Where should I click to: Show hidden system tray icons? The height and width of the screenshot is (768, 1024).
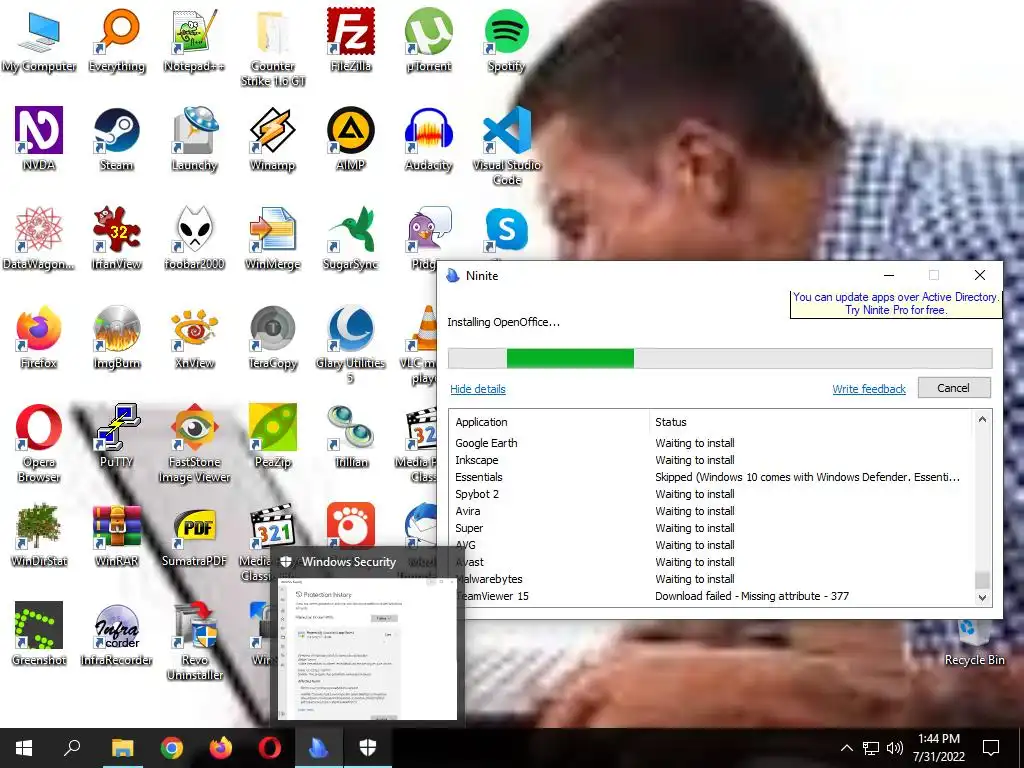click(x=846, y=748)
